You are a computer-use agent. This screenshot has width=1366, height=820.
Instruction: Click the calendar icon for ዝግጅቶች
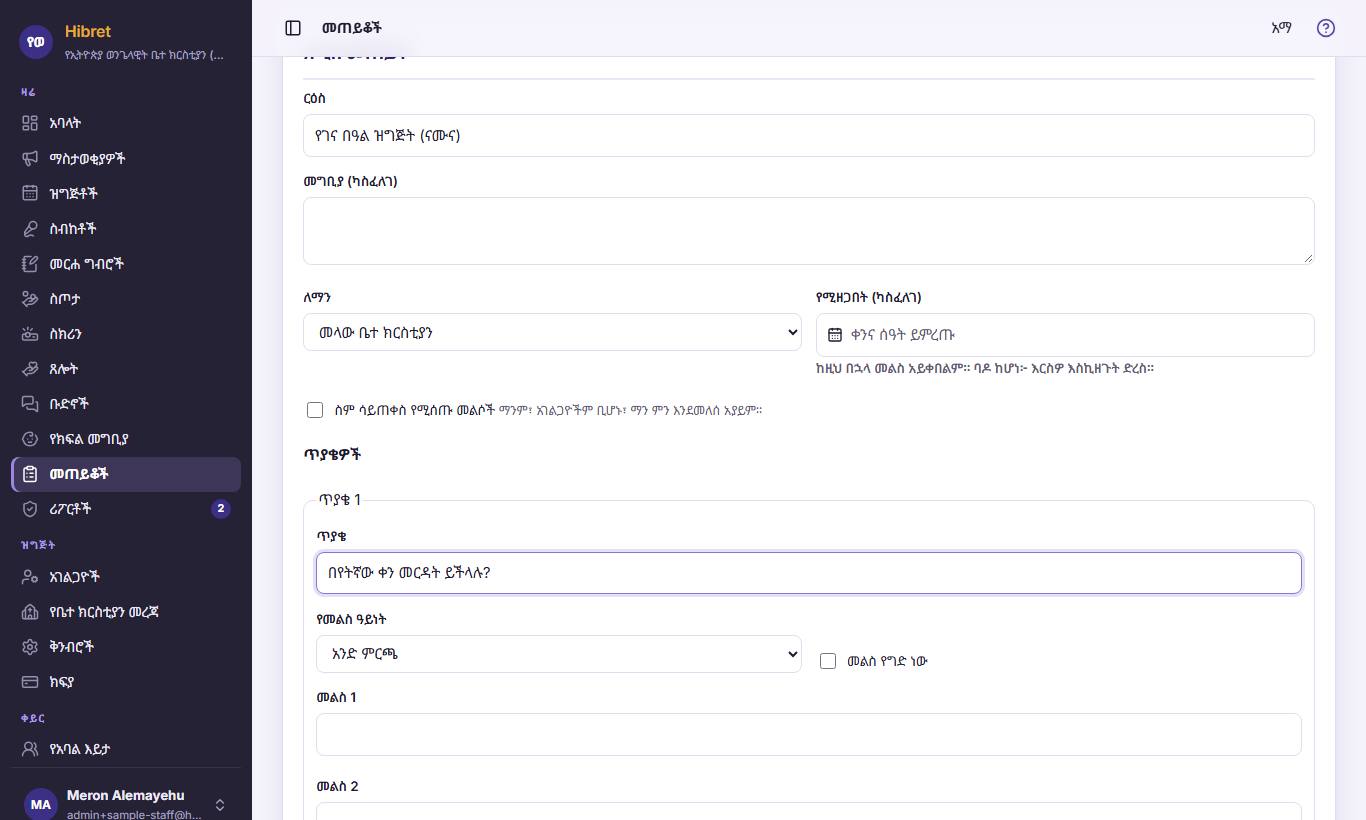tap(30, 193)
